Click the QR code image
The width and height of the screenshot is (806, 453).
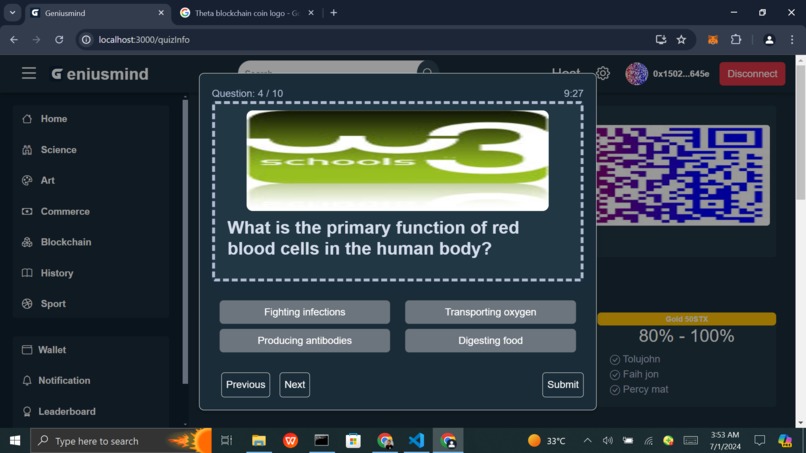point(683,175)
